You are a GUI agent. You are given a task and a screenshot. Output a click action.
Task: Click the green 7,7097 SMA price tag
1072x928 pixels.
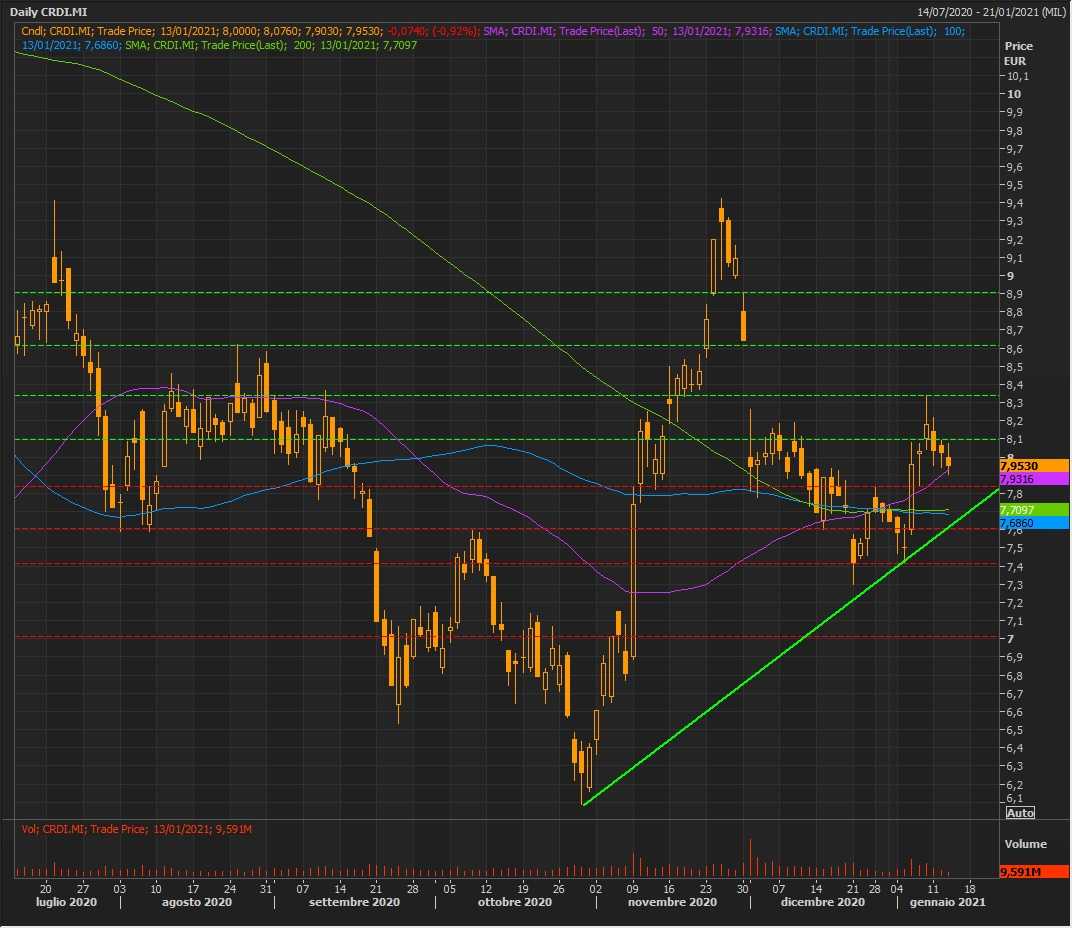tap(1019, 509)
